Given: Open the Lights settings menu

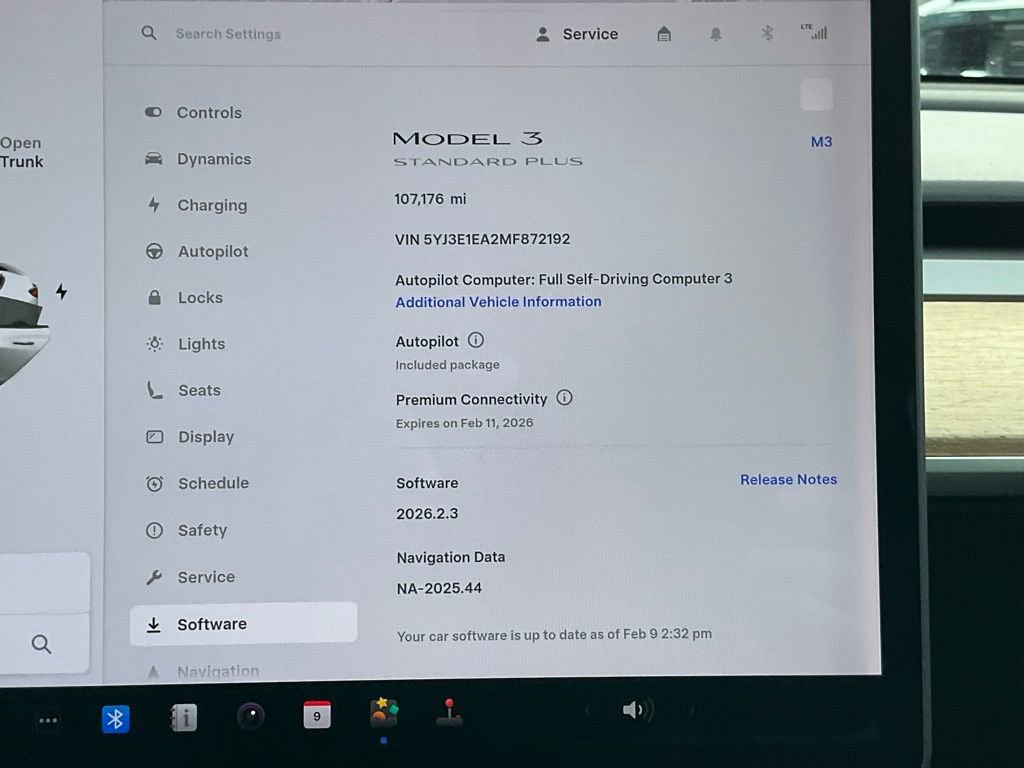Looking at the screenshot, I should click(201, 344).
